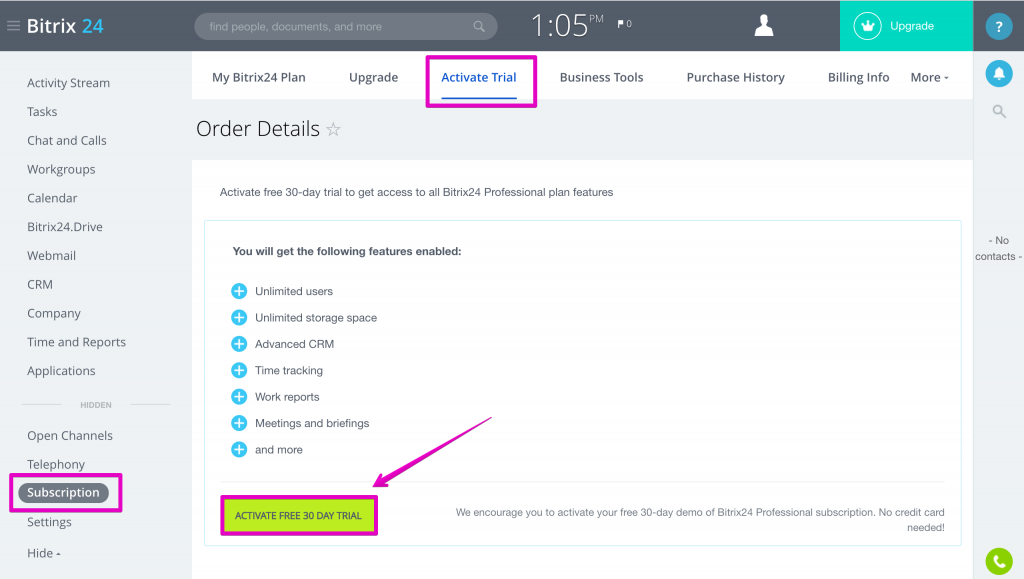This screenshot has width=1024, height=579.
Task: View the Purchase History tab
Action: 735,77
